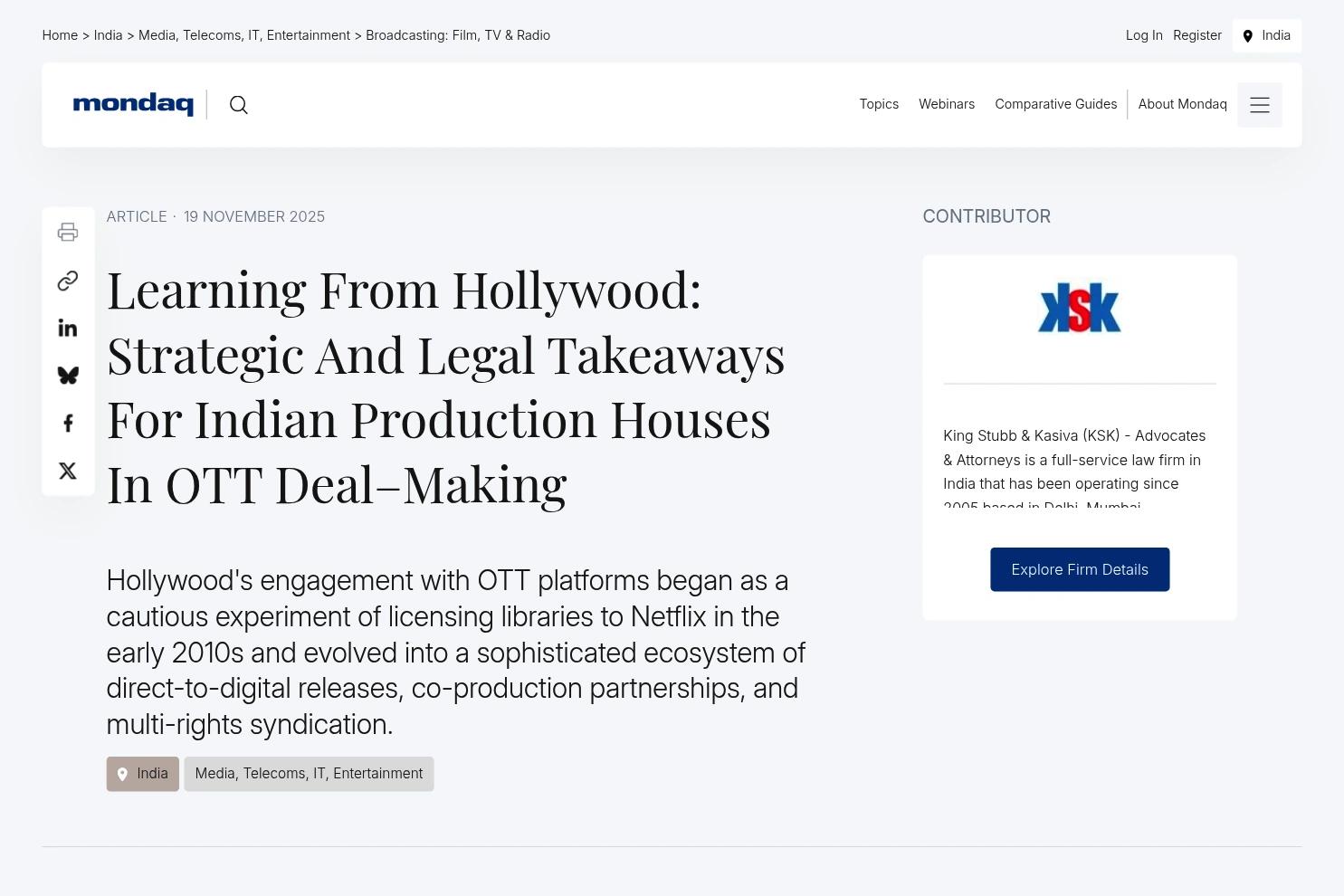
Task: Share article on Bluesky
Action: click(68, 376)
